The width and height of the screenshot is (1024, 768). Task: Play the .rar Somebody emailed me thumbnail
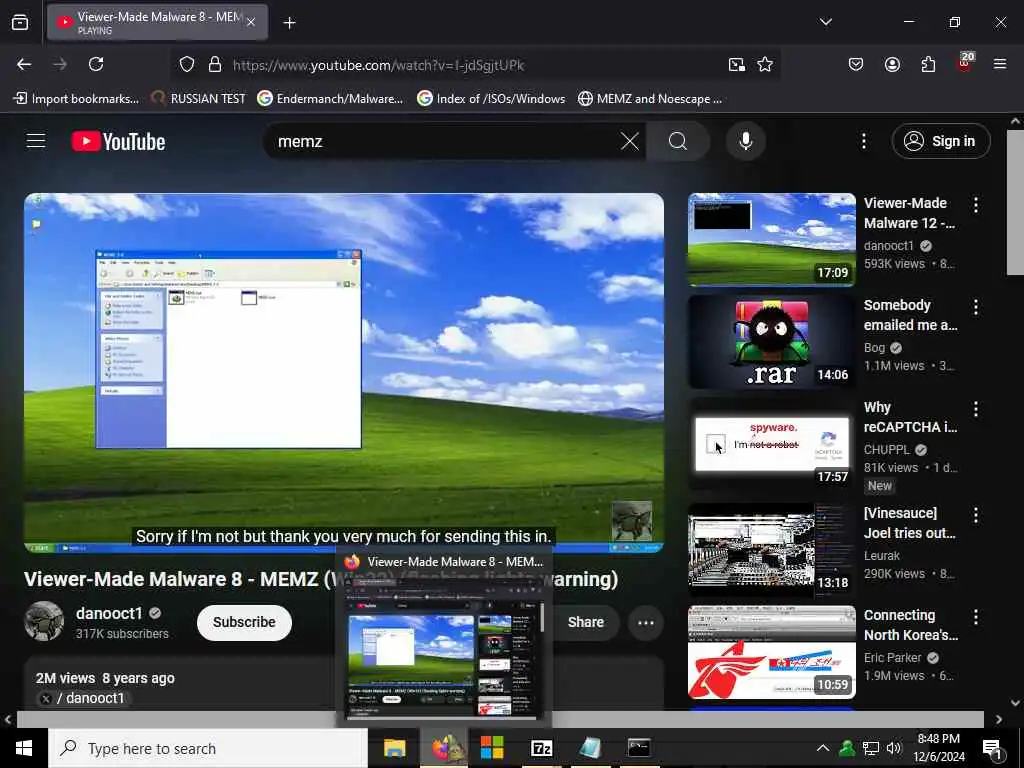click(771, 342)
